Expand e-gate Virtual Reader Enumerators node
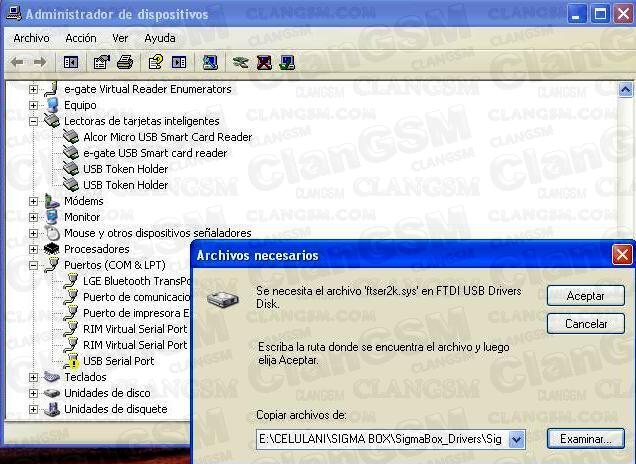Viewport: 636px width, 464px height. coord(33,89)
